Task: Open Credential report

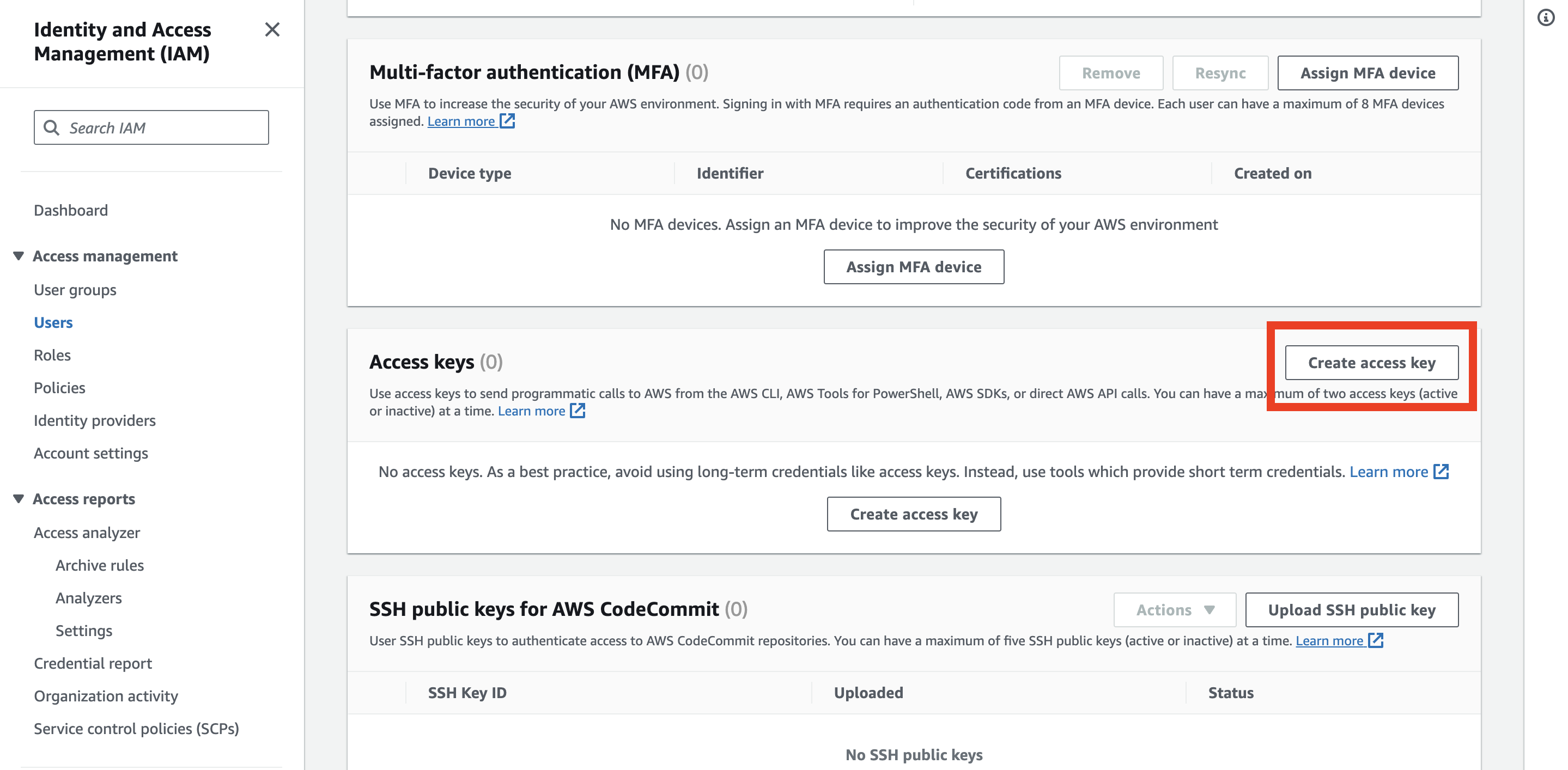Action: pyautogui.click(x=93, y=664)
